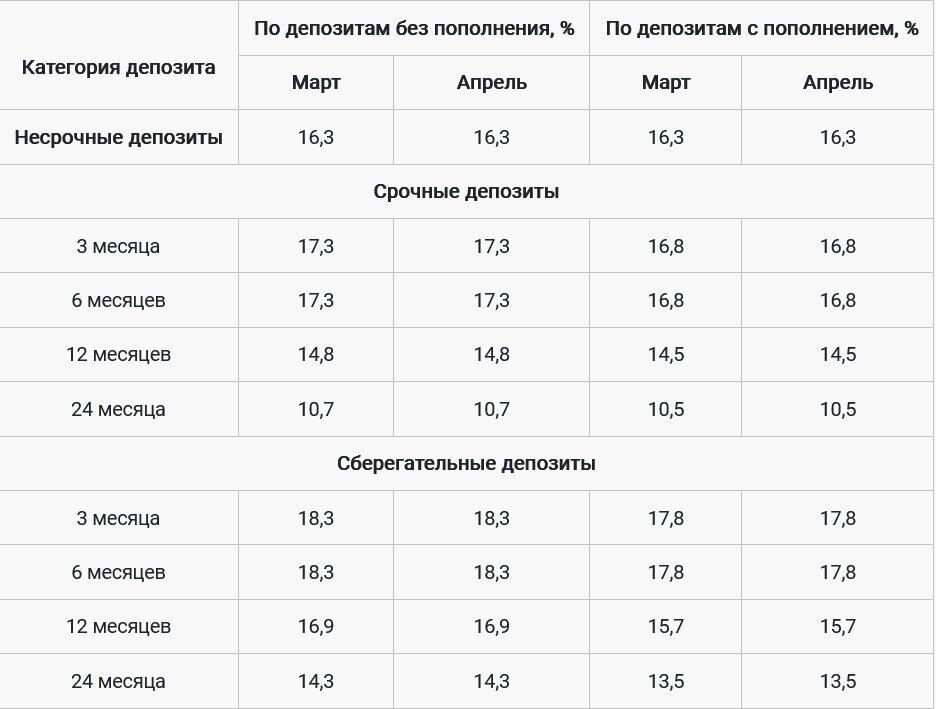
Task: Click "Март" under deposits с пополнением
Action: (666, 83)
